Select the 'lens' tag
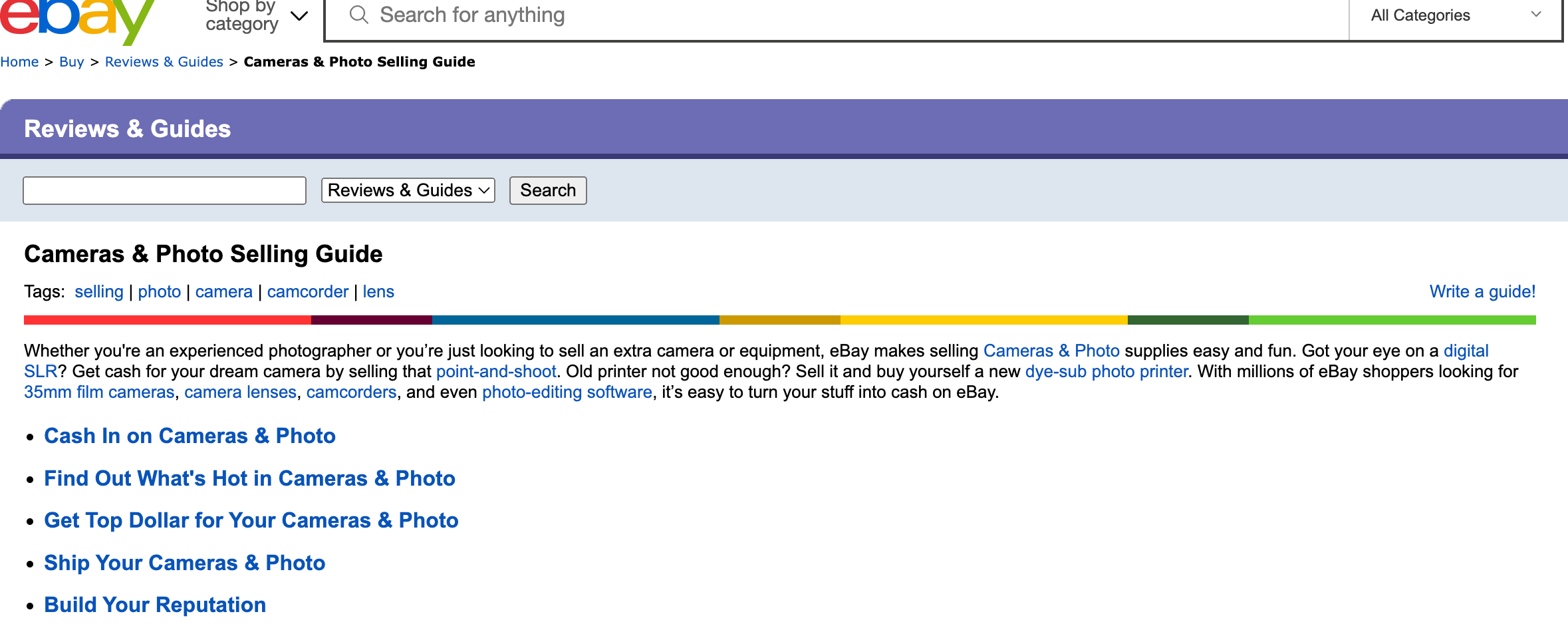 pyautogui.click(x=378, y=292)
